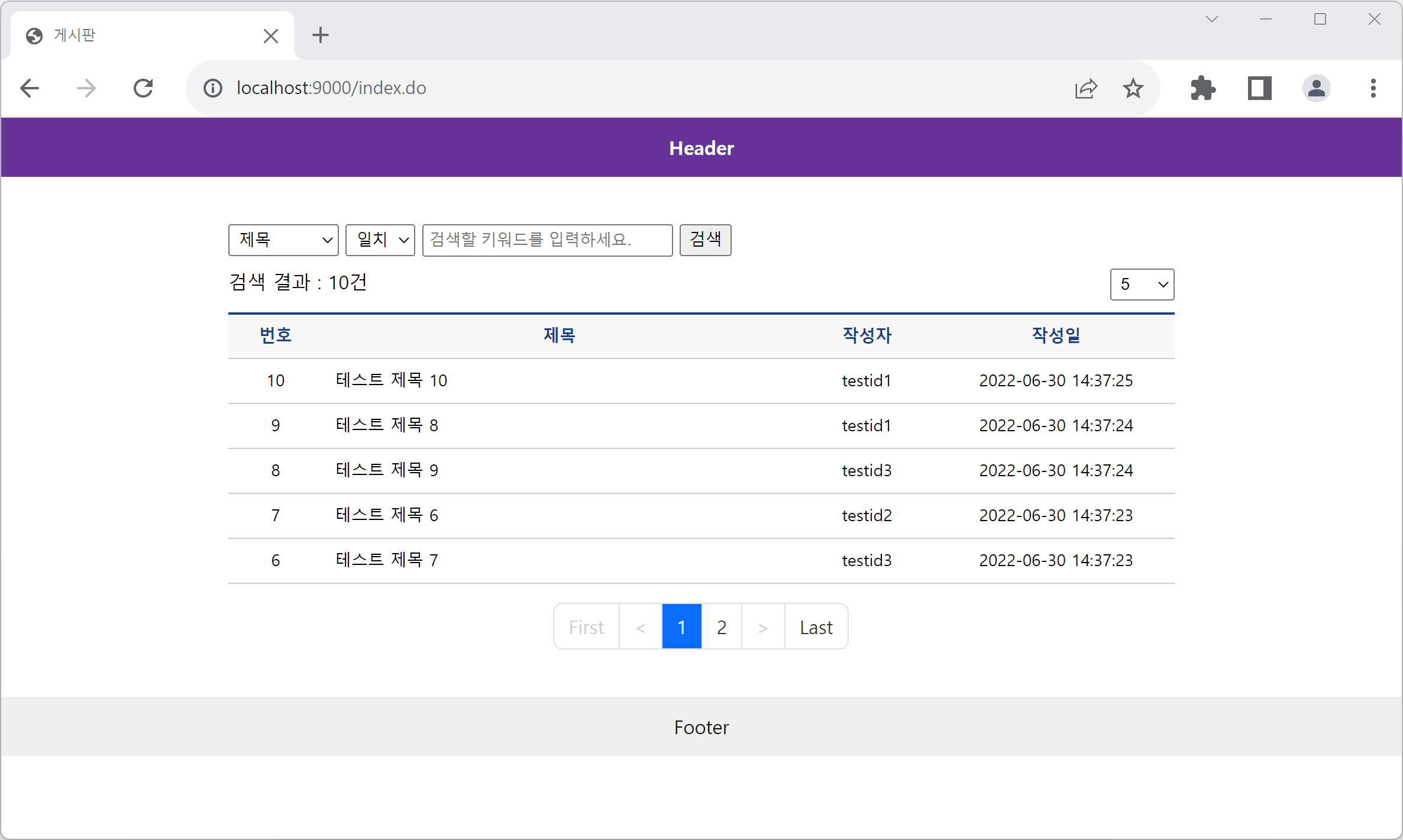The image size is (1403, 840).
Task: Expand the 제목 search type dropdown
Action: coord(283,240)
